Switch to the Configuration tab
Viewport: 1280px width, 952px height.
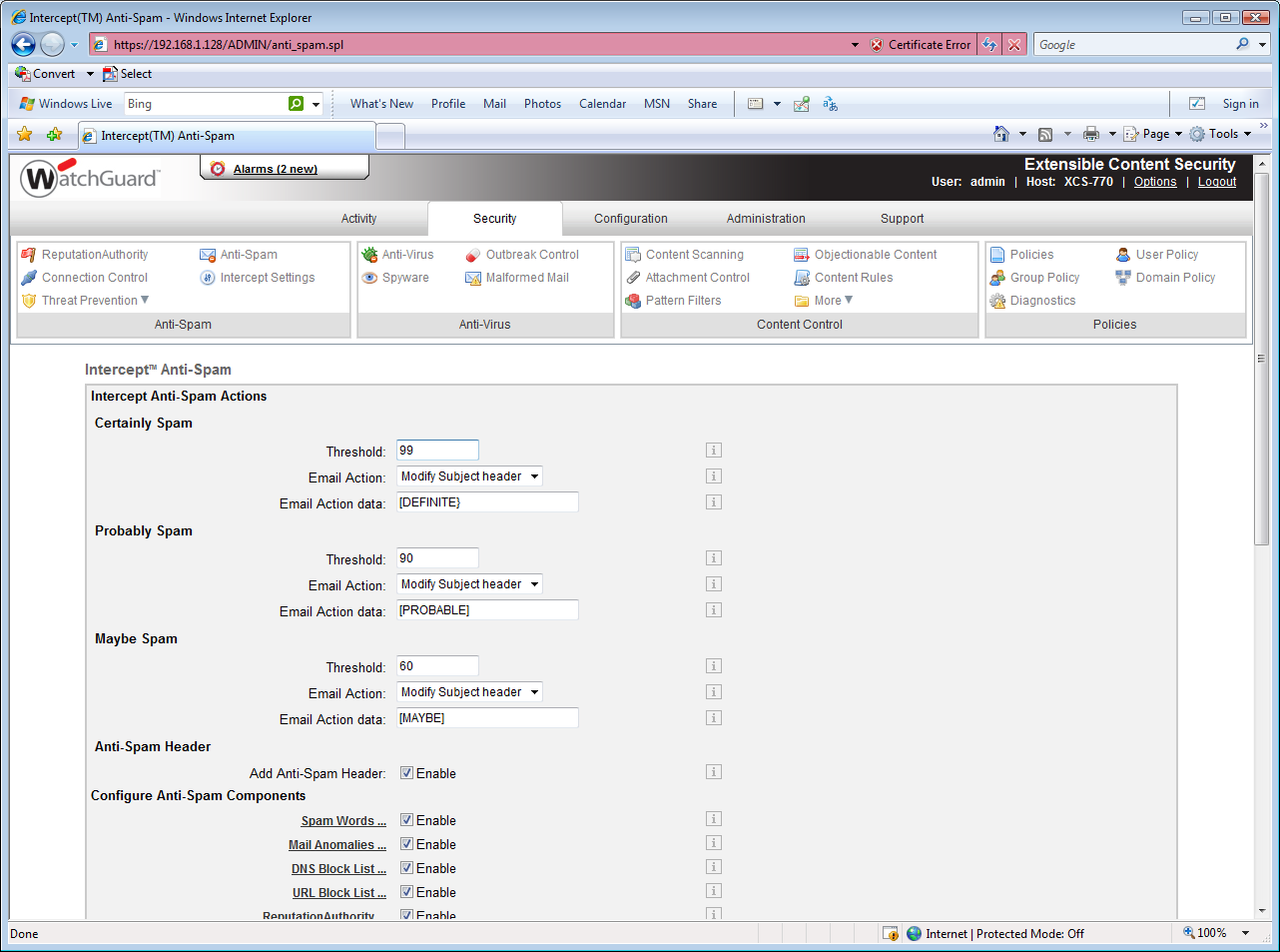click(631, 219)
